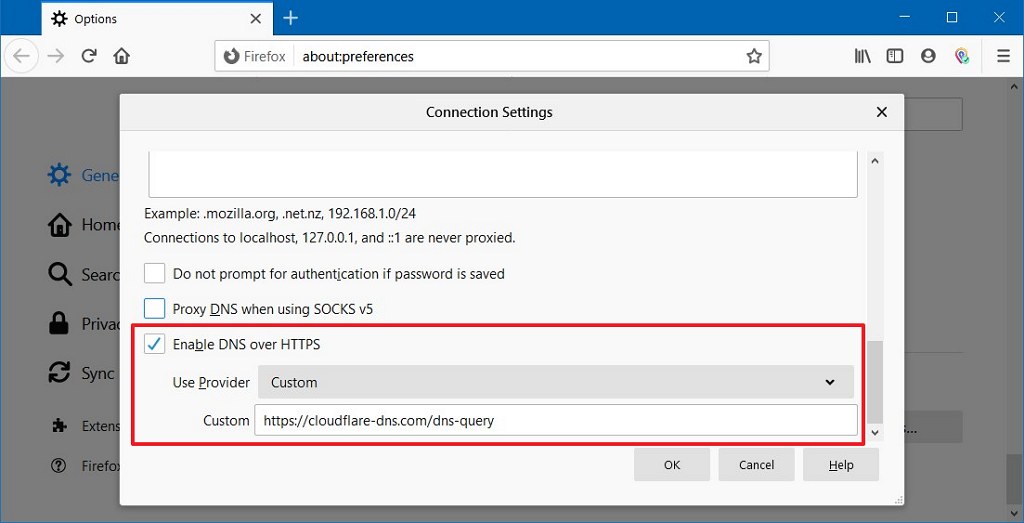Open the hamburger application menu
Image resolution: width=1024 pixels, height=523 pixels.
coord(1003,56)
